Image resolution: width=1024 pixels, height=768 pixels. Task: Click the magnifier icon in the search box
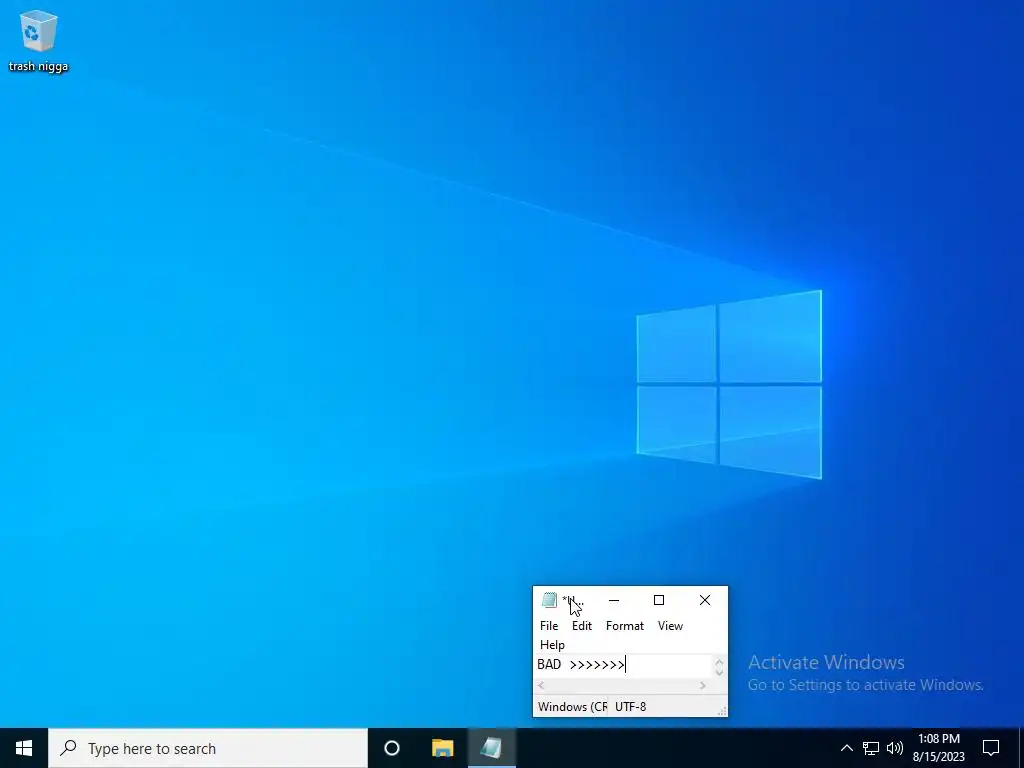68,748
